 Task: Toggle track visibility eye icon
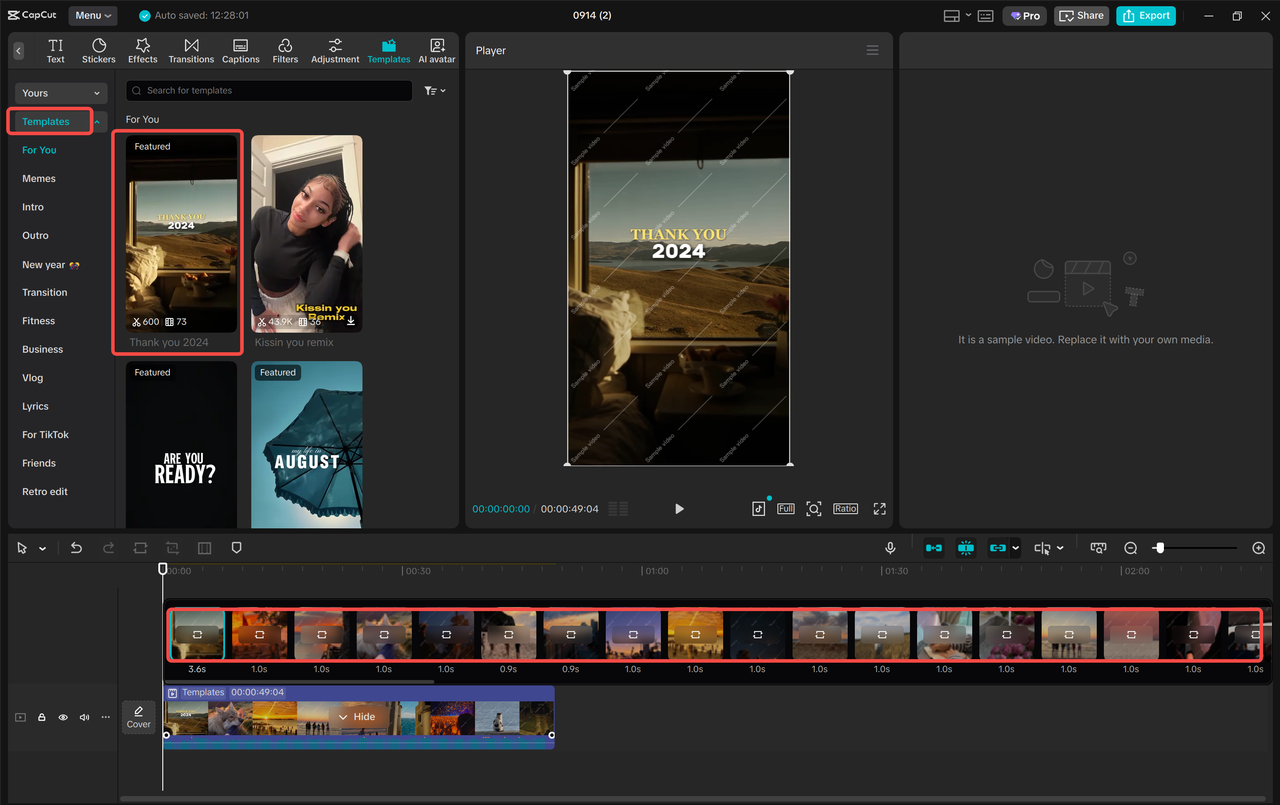(63, 717)
